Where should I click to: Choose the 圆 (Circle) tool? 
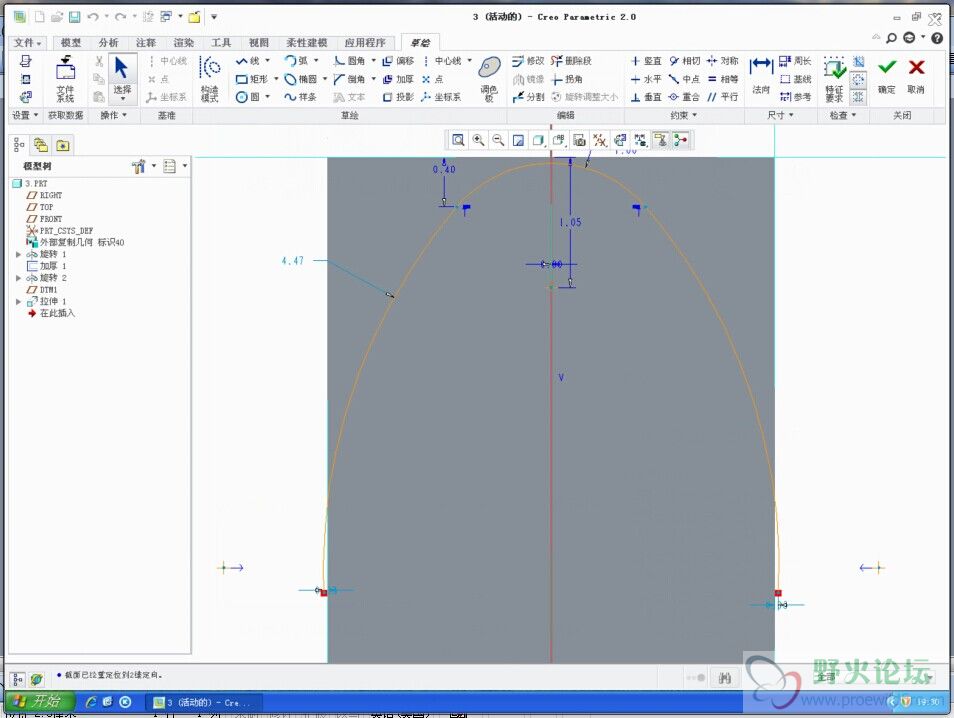(x=248, y=97)
